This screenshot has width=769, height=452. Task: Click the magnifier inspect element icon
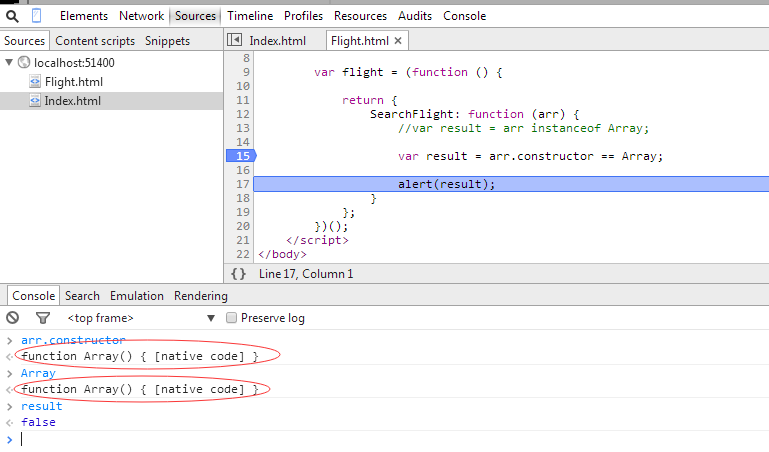point(12,16)
